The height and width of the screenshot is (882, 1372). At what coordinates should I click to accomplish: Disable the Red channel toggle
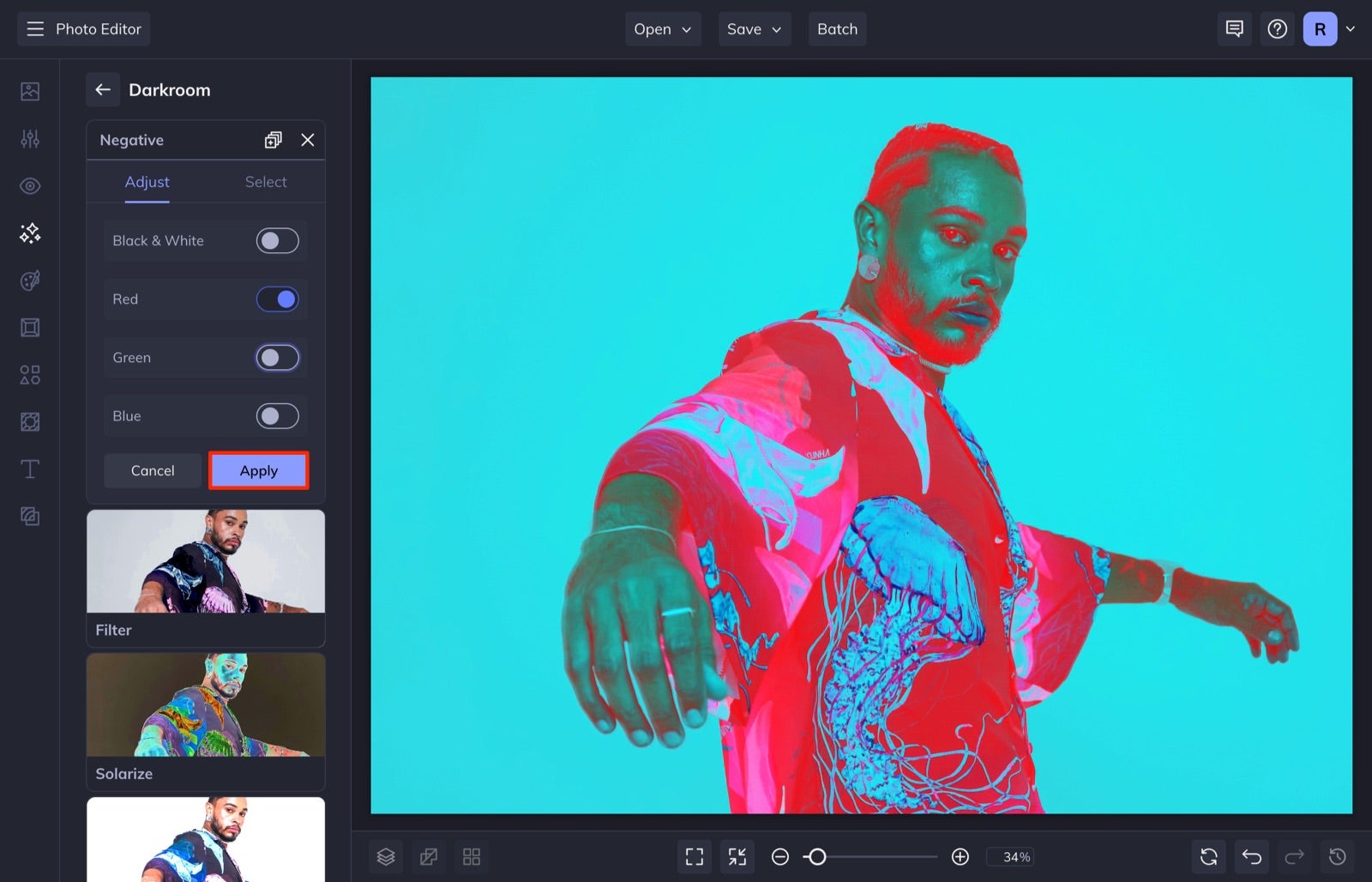tap(277, 299)
